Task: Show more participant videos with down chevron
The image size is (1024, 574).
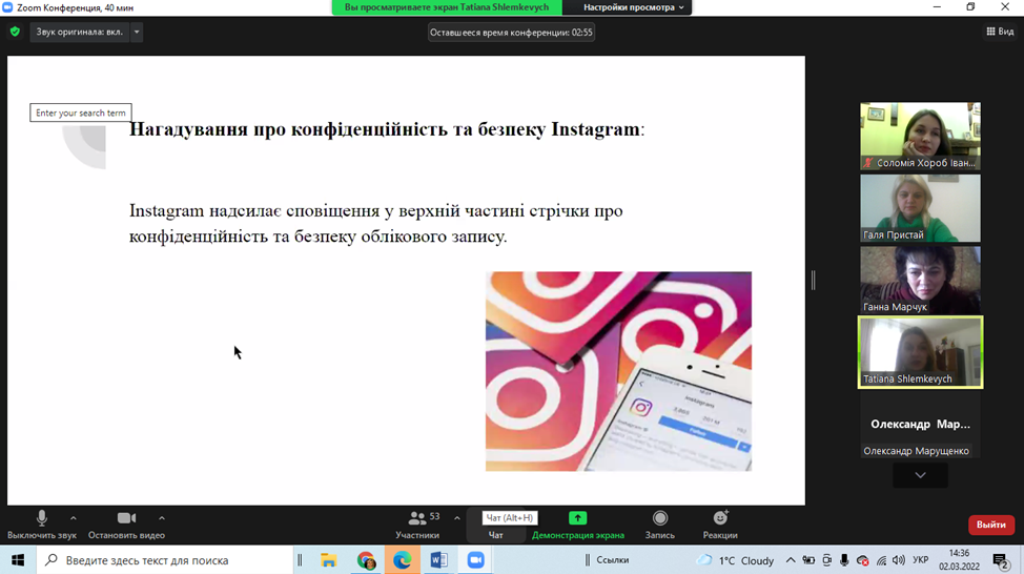Action: (x=920, y=475)
